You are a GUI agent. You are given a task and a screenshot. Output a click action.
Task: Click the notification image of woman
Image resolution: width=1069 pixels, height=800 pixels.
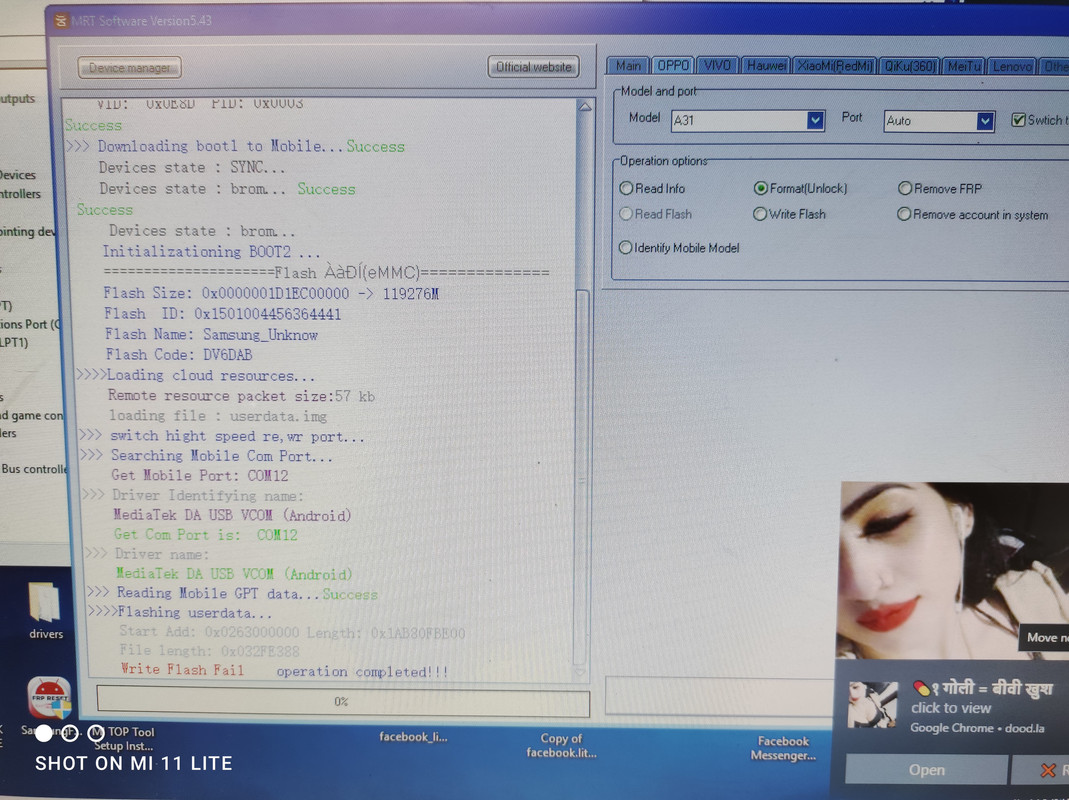[953, 569]
